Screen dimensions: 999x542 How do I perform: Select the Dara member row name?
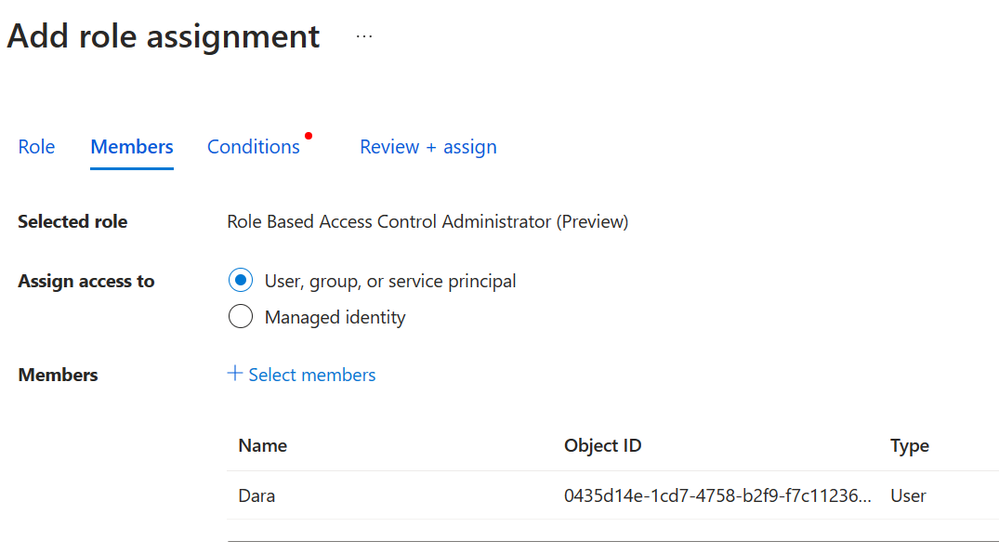(257, 496)
